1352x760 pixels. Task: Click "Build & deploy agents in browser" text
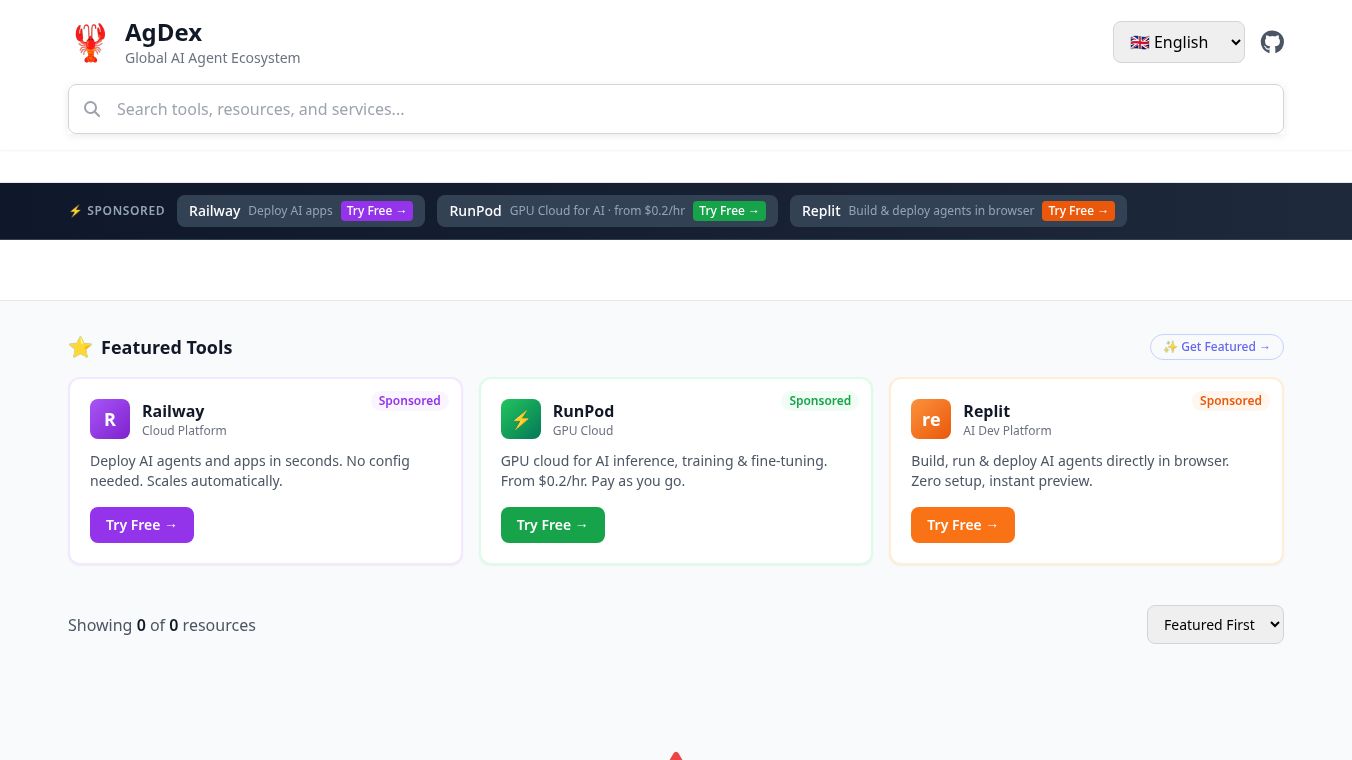tap(941, 211)
